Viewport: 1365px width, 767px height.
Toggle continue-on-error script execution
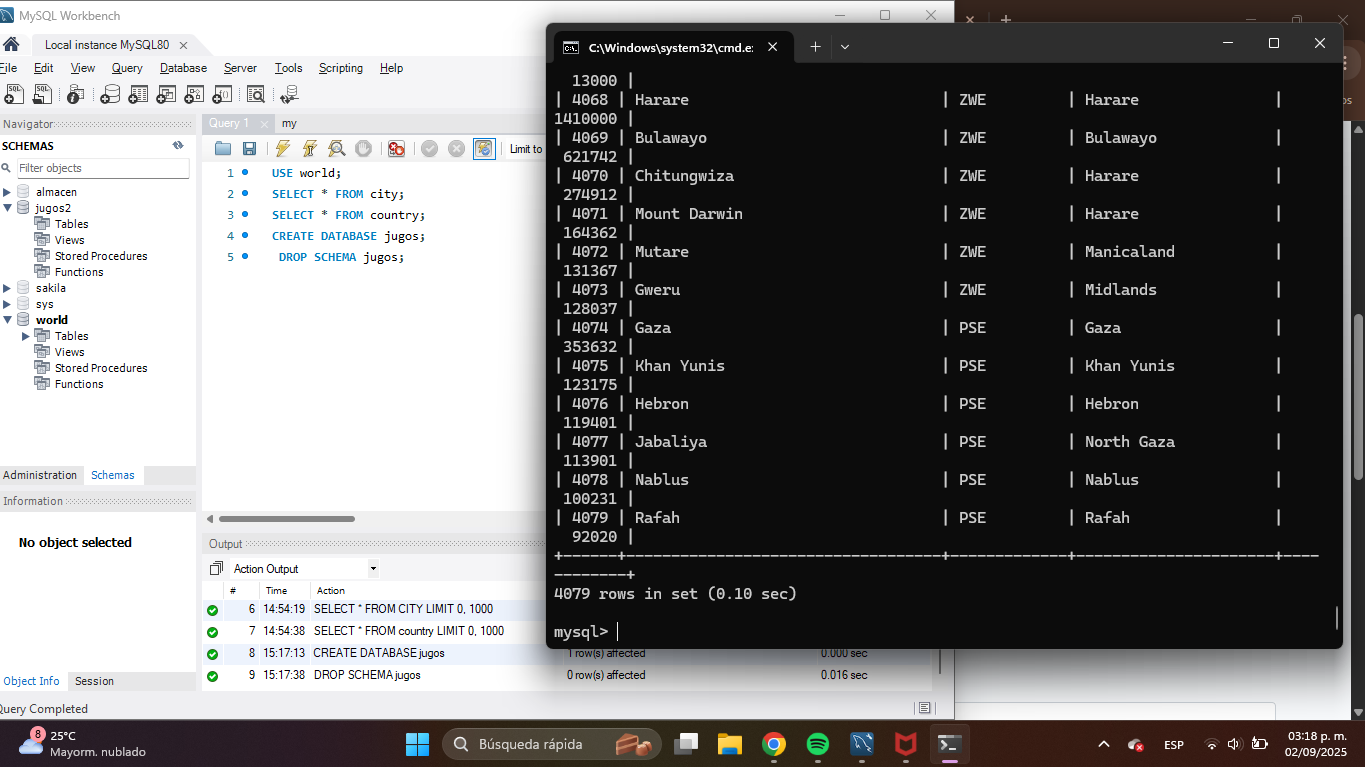397,149
